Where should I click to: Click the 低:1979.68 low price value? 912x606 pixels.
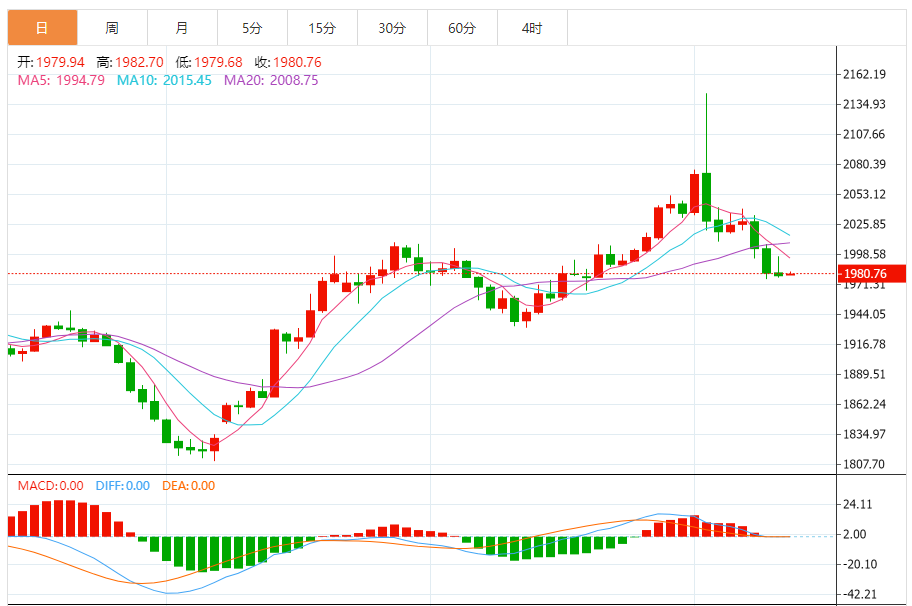[209, 62]
